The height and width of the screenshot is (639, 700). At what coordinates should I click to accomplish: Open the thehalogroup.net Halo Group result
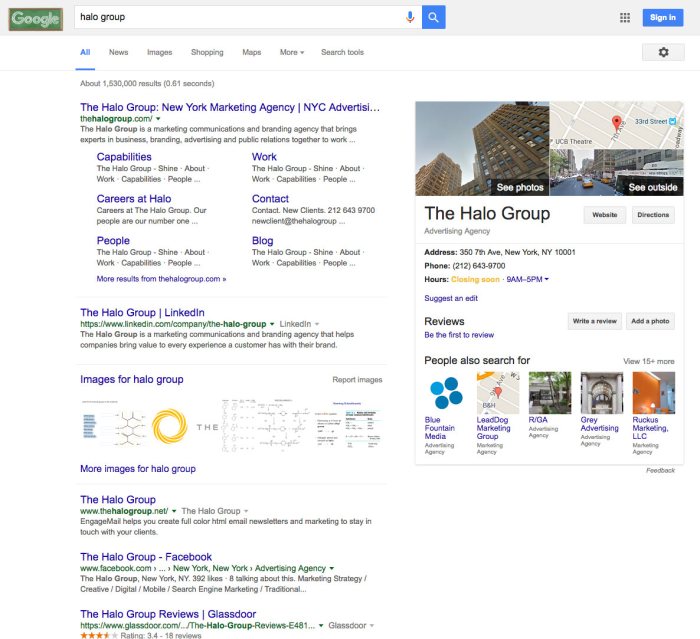click(118, 500)
